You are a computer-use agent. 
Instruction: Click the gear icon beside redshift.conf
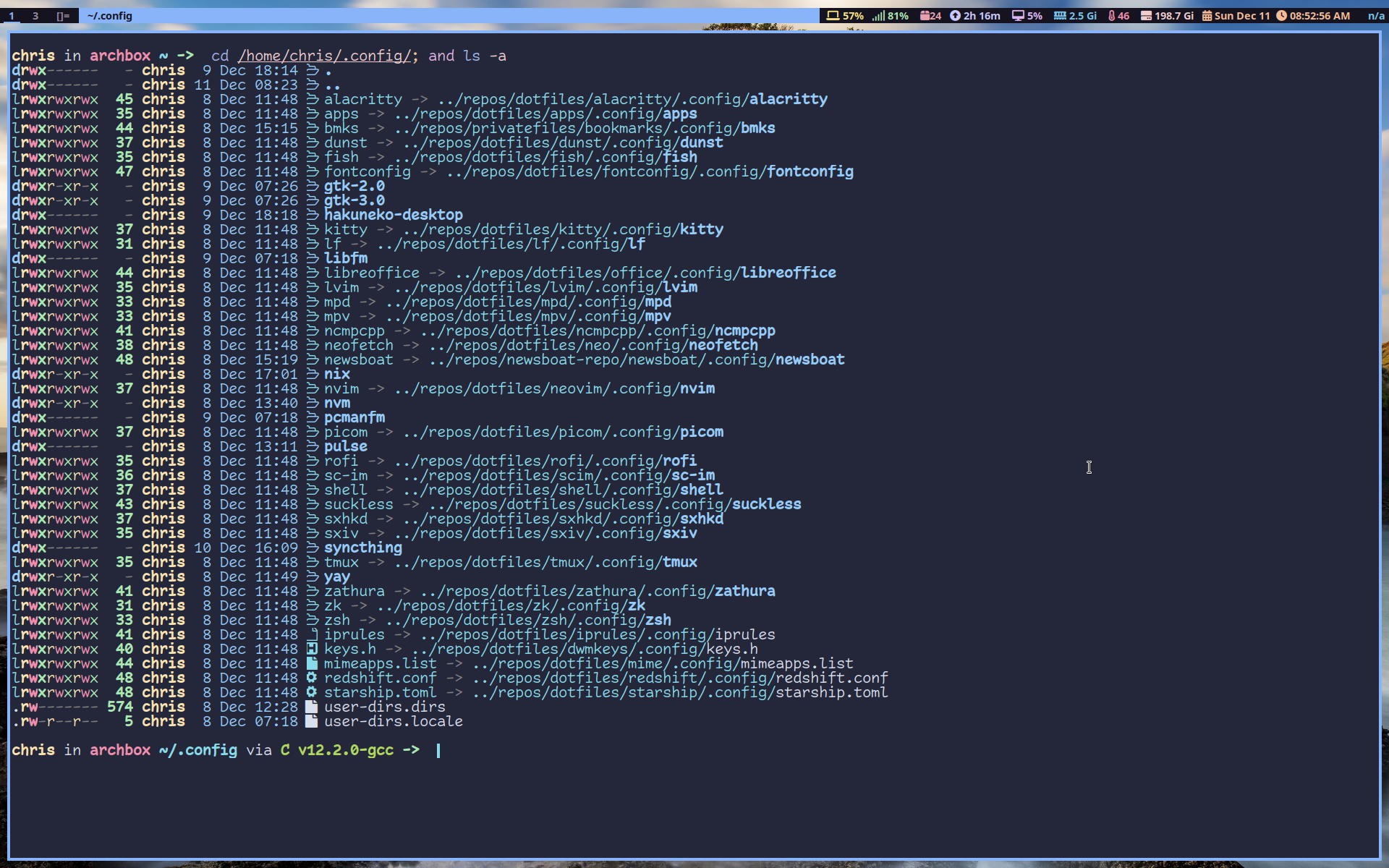click(313, 678)
